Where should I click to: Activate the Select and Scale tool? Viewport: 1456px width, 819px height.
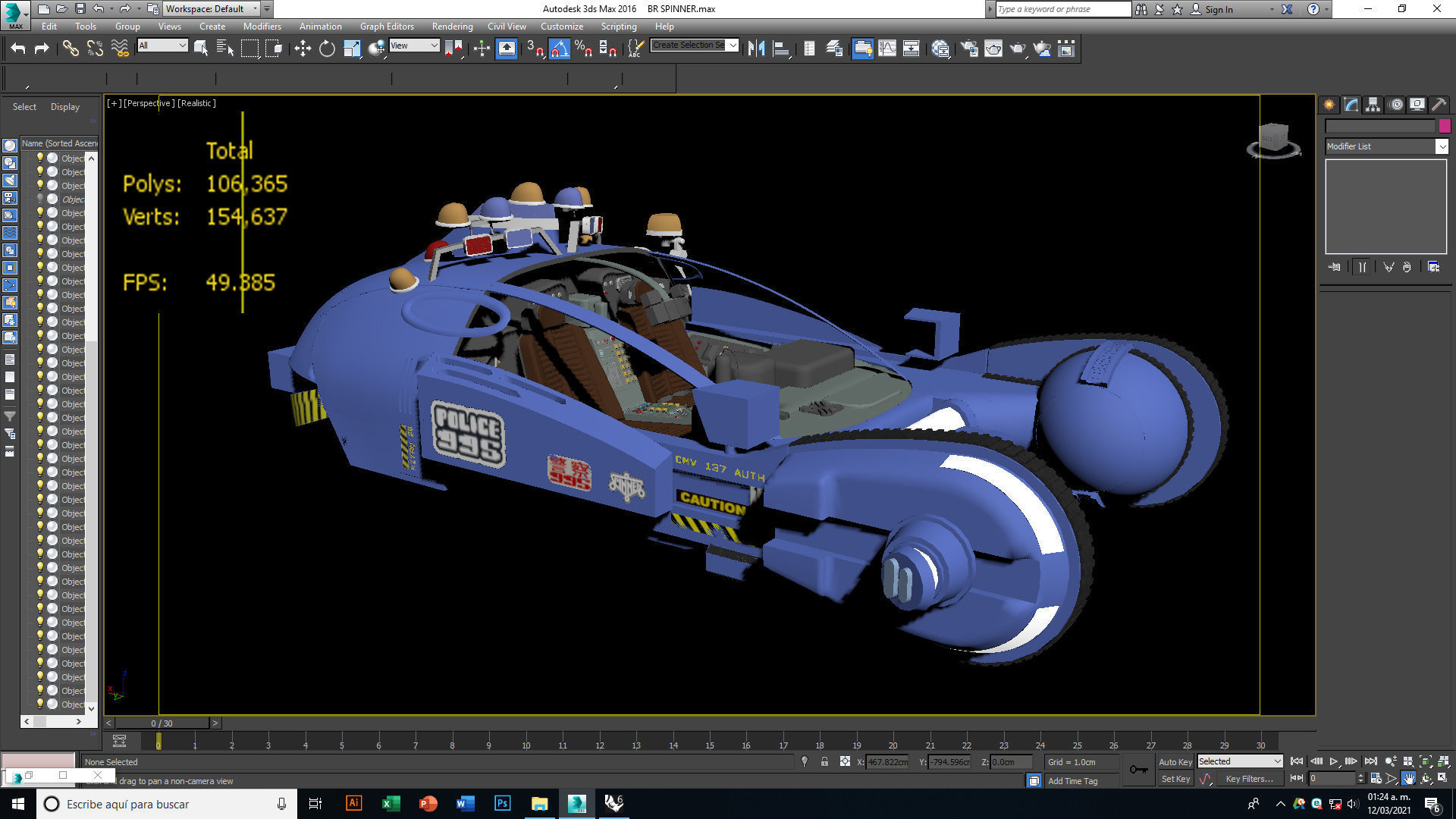(x=352, y=49)
